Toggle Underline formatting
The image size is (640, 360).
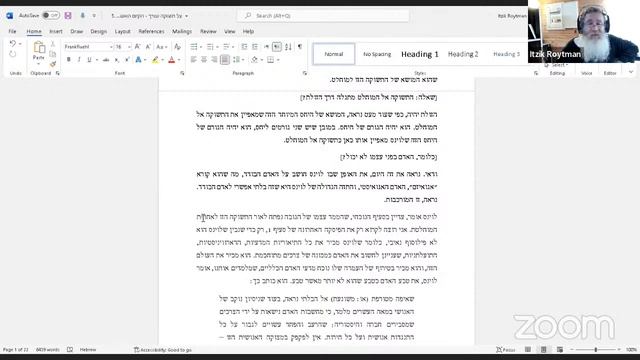tap(89, 60)
